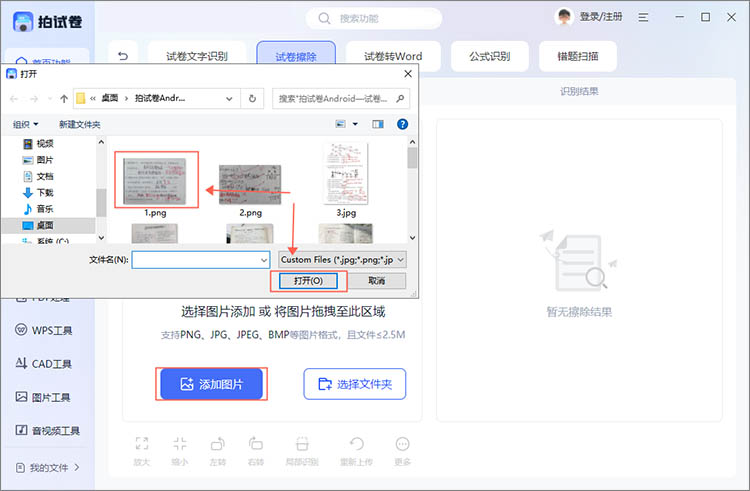This screenshot has width=750, height=491.
Task: Click the re-upload (重新上传) icon
Action: point(356,444)
